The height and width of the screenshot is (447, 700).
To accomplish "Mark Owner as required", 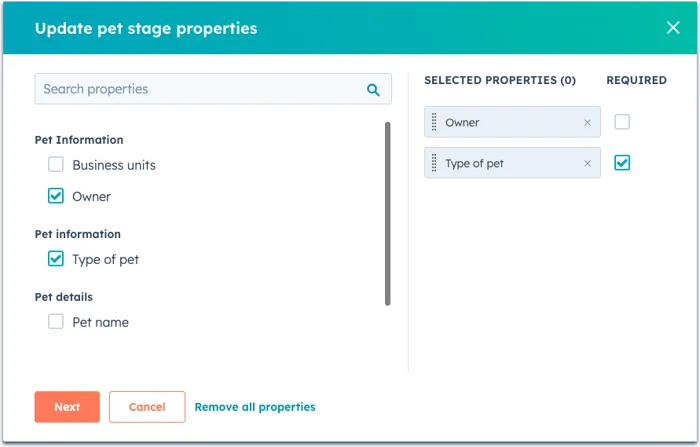I will (x=622, y=122).
